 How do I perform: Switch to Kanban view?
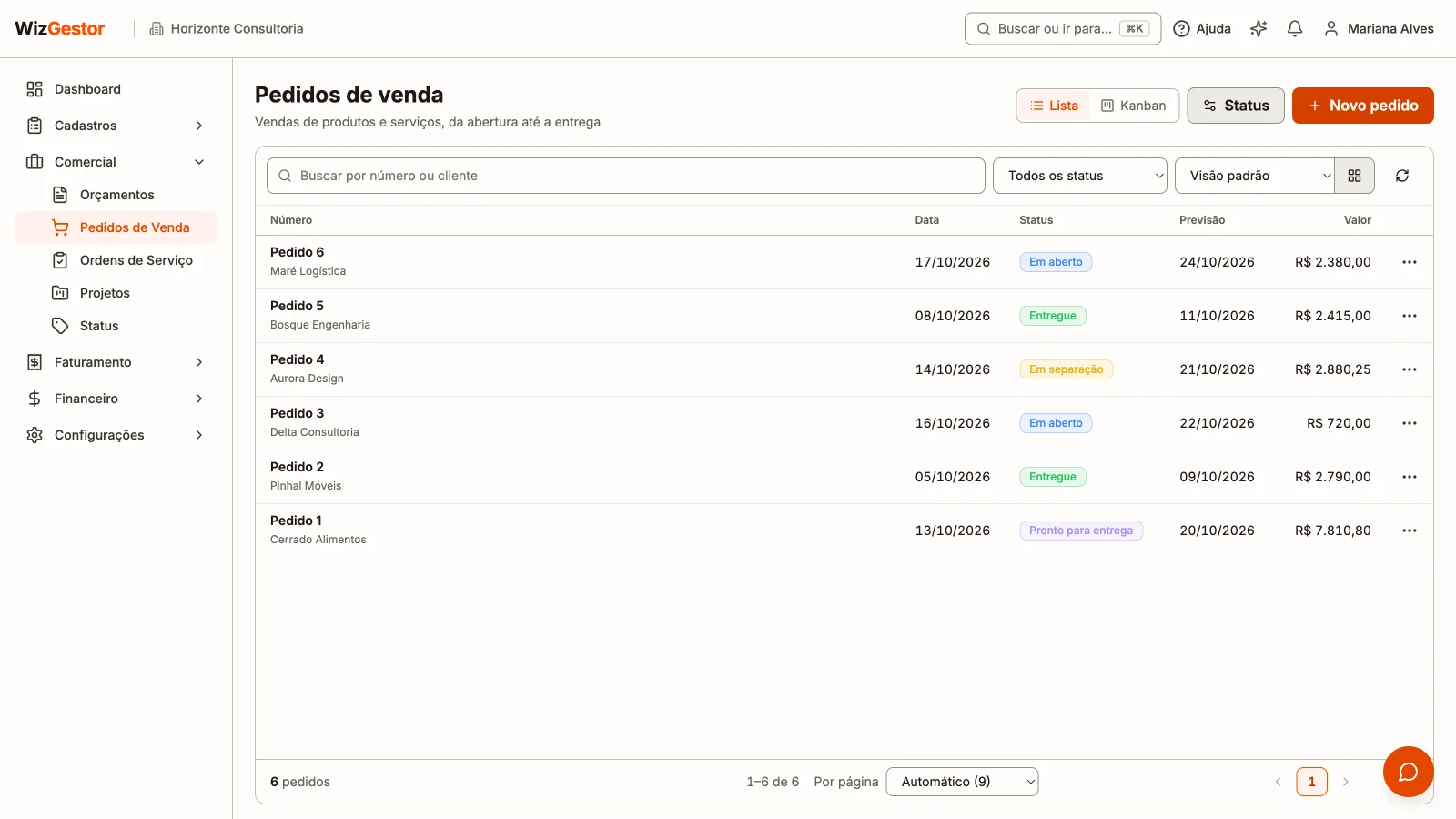tap(1133, 106)
